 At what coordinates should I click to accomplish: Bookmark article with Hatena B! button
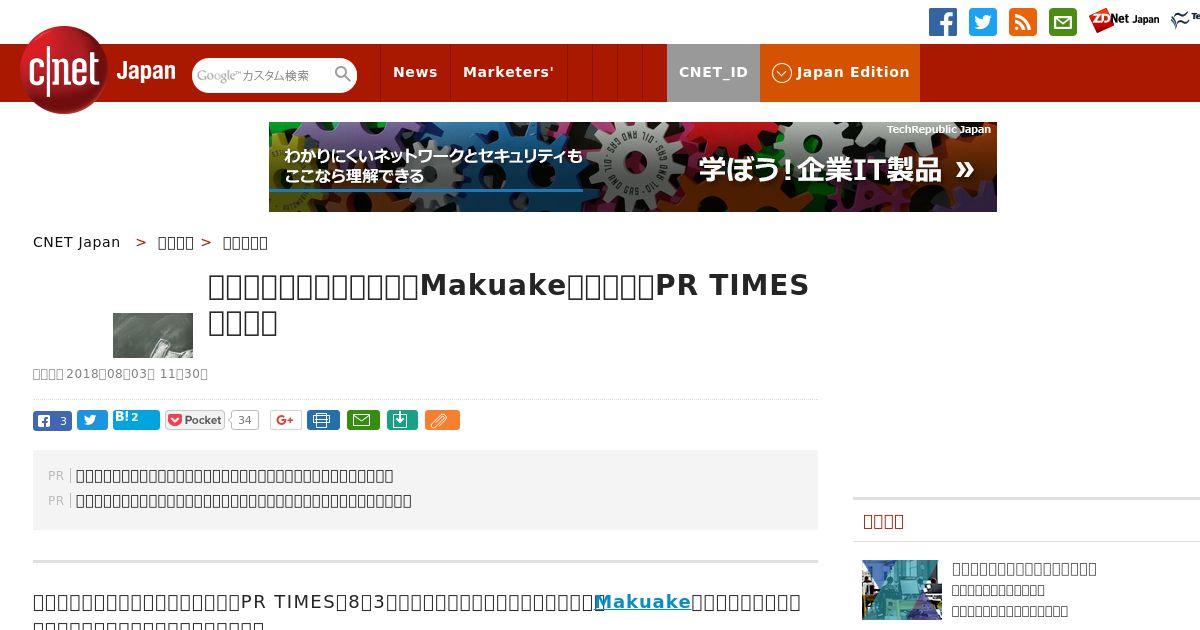pos(136,419)
